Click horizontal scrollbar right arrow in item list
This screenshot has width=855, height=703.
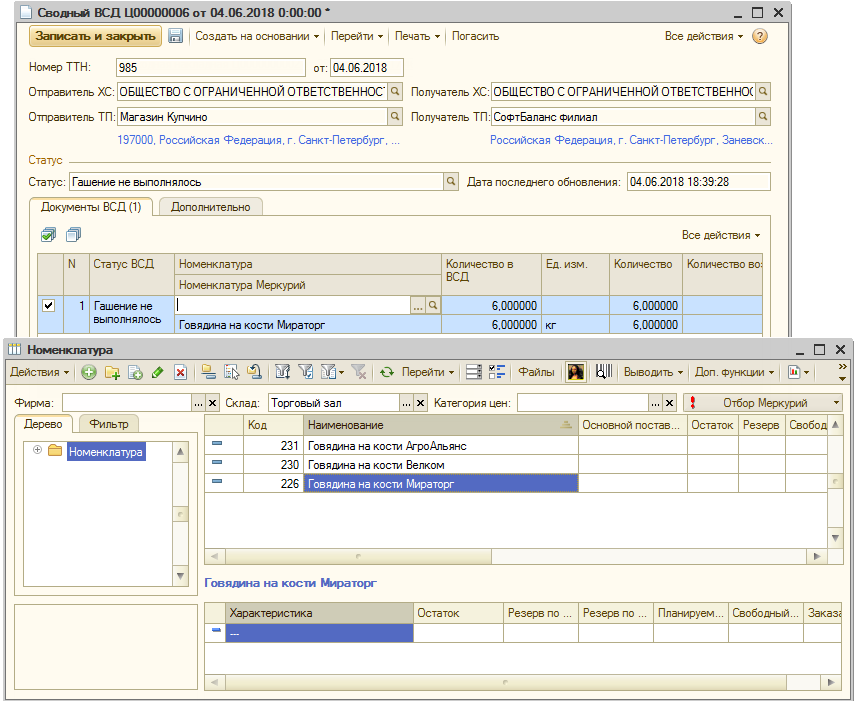(816, 556)
